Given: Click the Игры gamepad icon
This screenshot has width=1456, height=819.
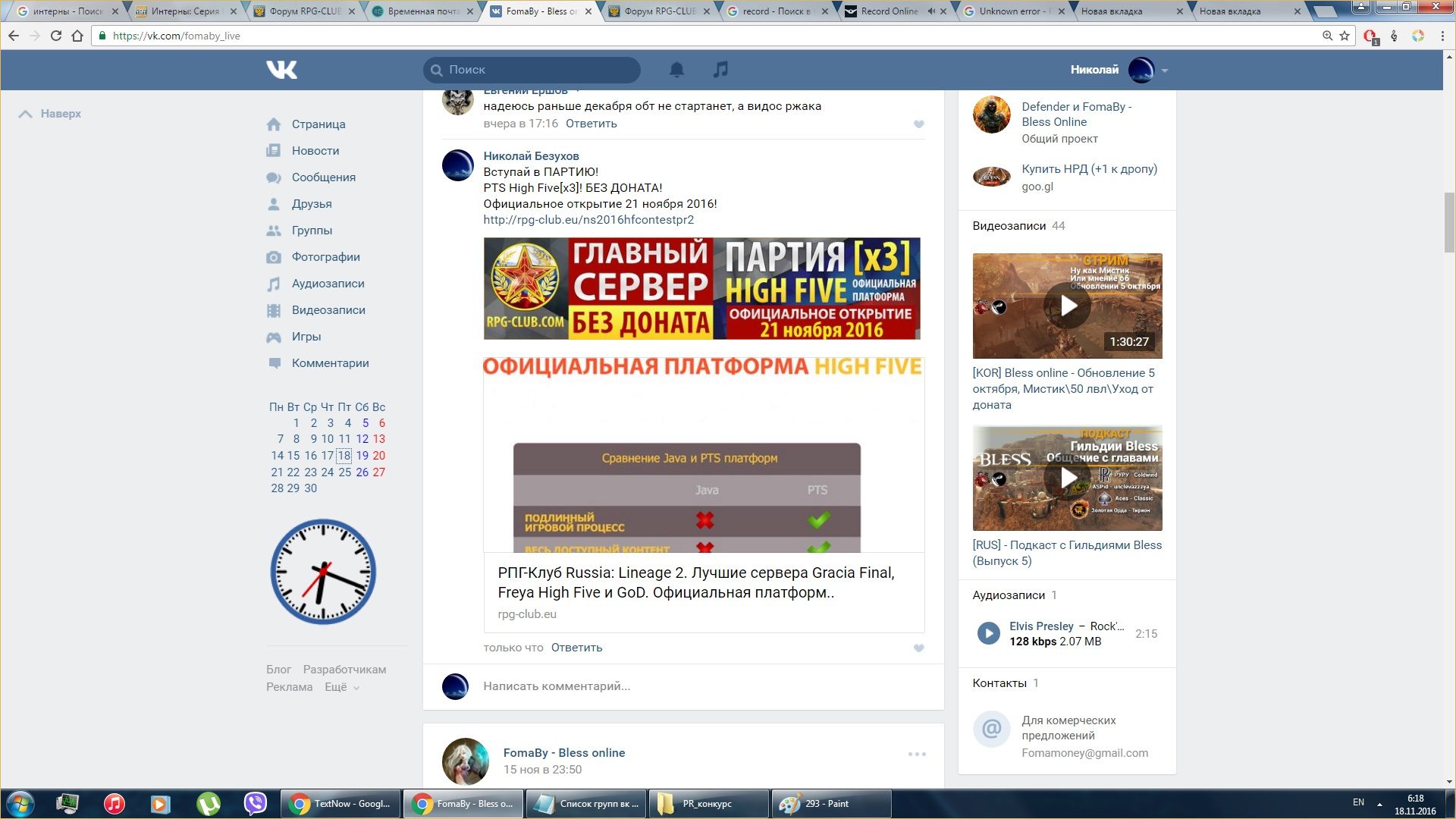Looking at the screenshot, I should pos(274,337).
